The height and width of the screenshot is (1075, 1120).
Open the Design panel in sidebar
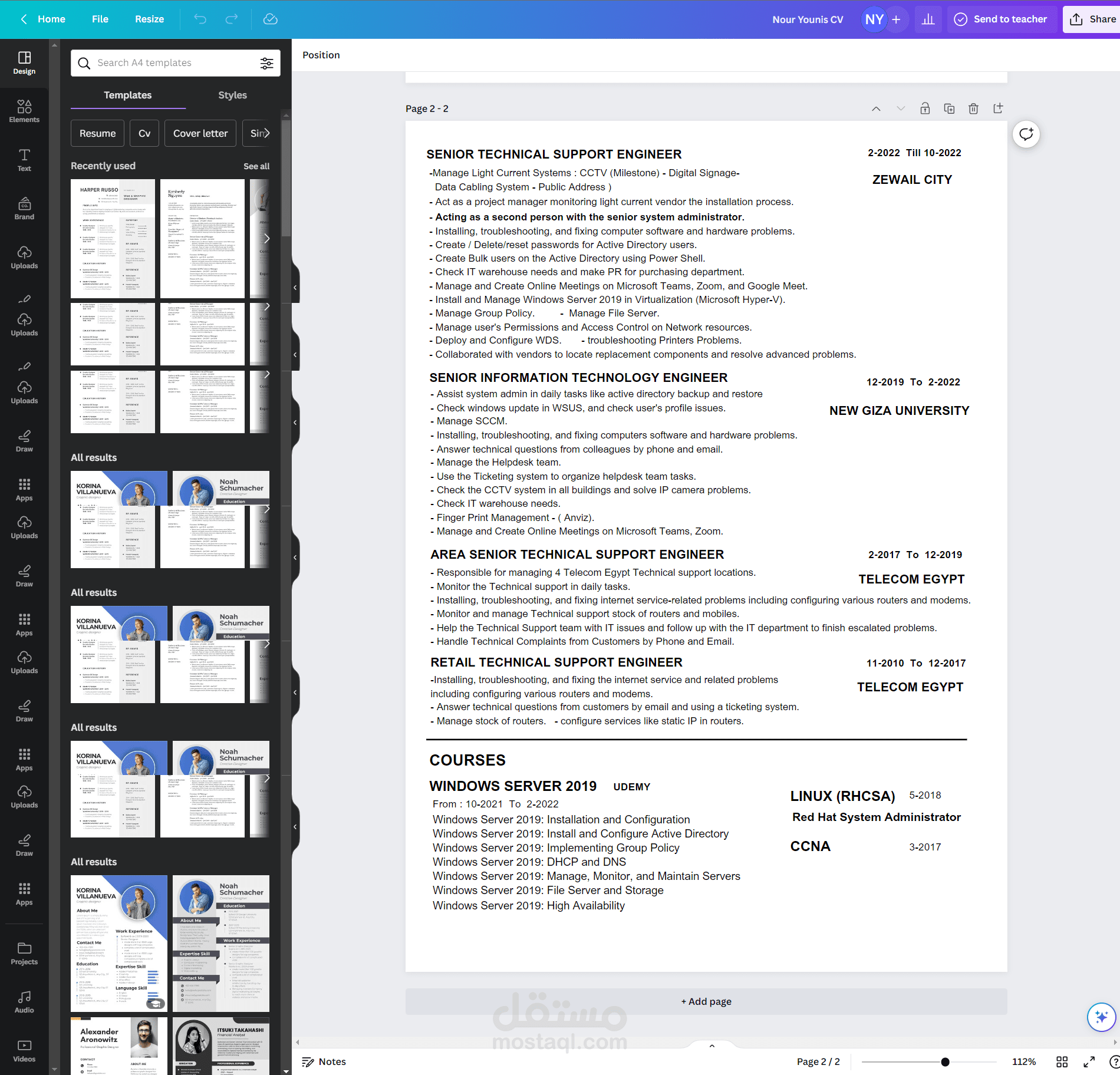24,63
